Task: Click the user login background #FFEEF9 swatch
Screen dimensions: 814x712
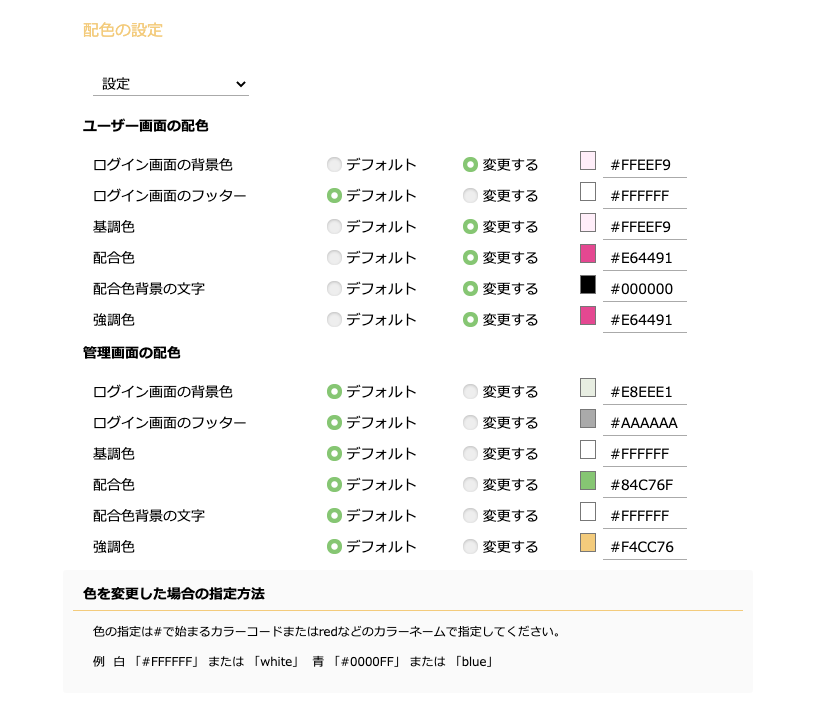Action: pyautogui.click(x=588, y=161)
